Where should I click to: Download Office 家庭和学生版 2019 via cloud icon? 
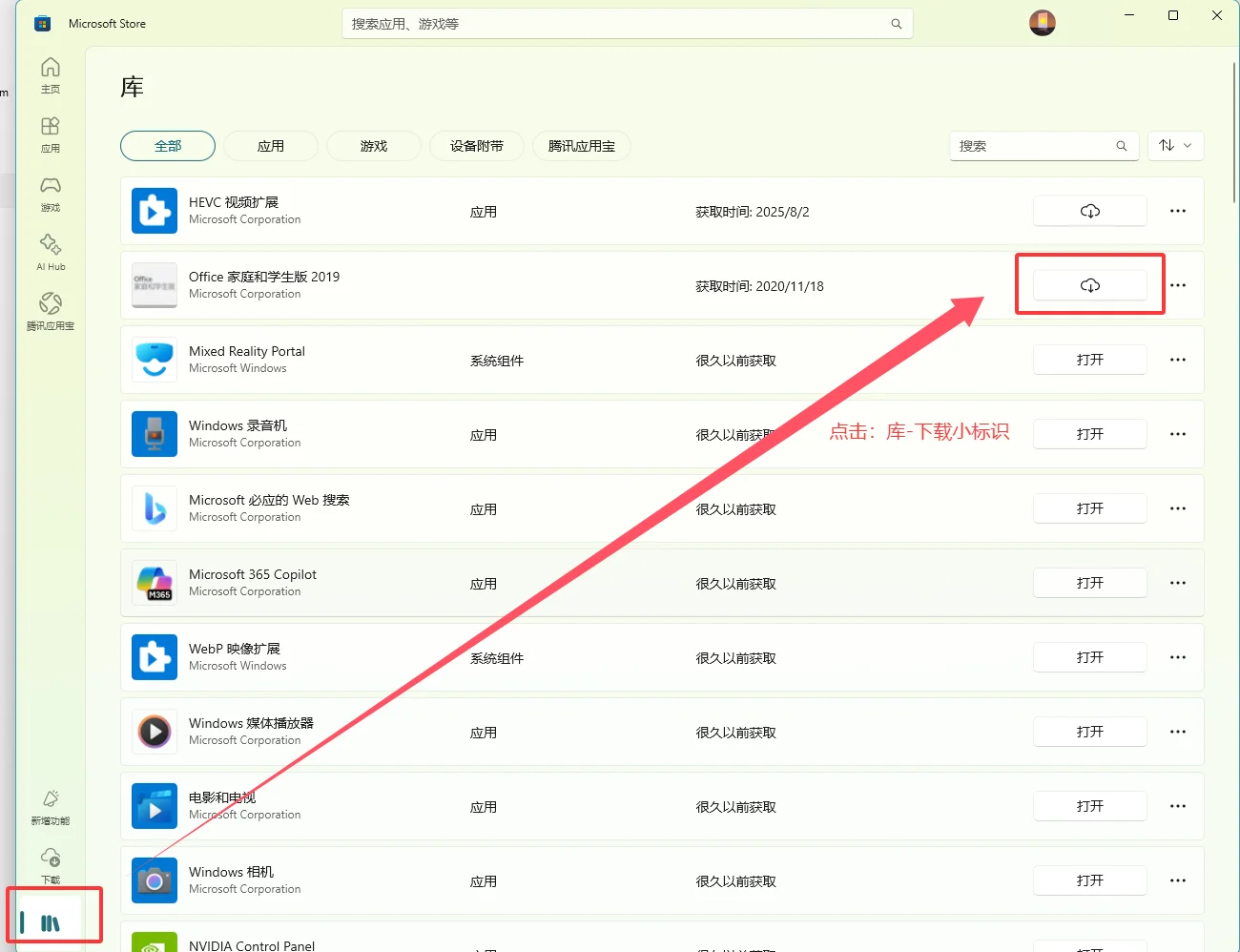pos(1089,283)
